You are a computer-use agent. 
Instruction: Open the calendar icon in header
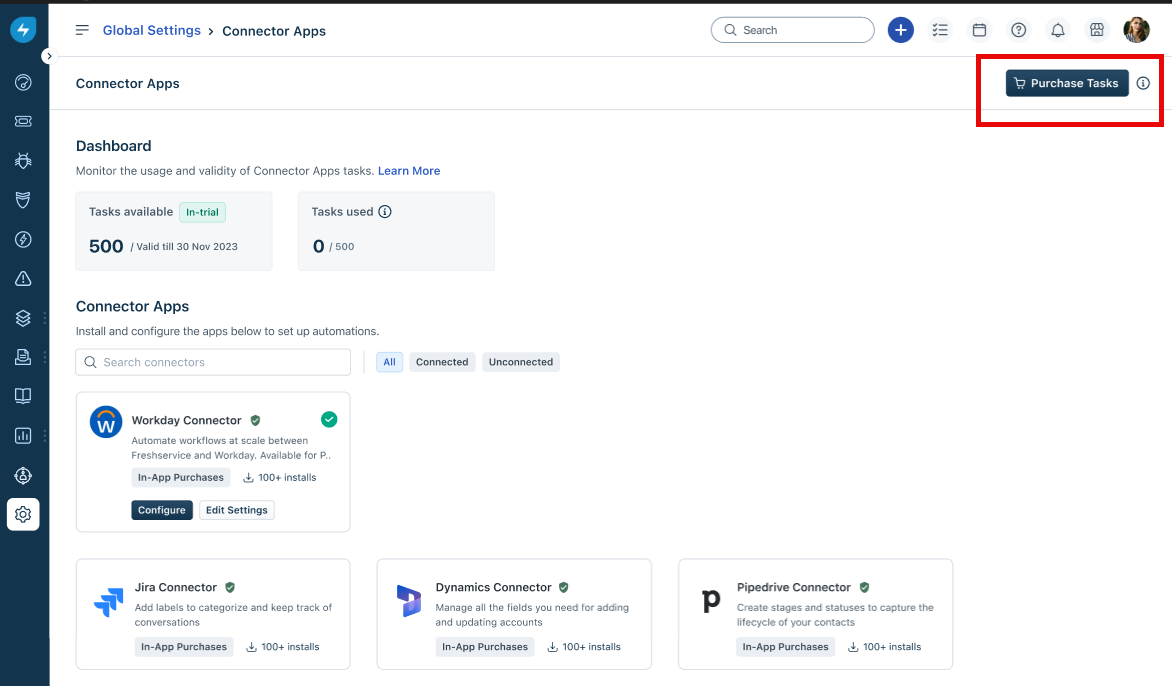point(979,30)
